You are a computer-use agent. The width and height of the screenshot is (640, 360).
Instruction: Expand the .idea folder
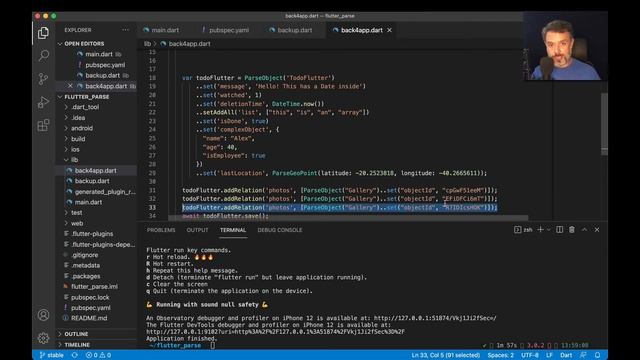pyautogui.click(x=78, y=118)
